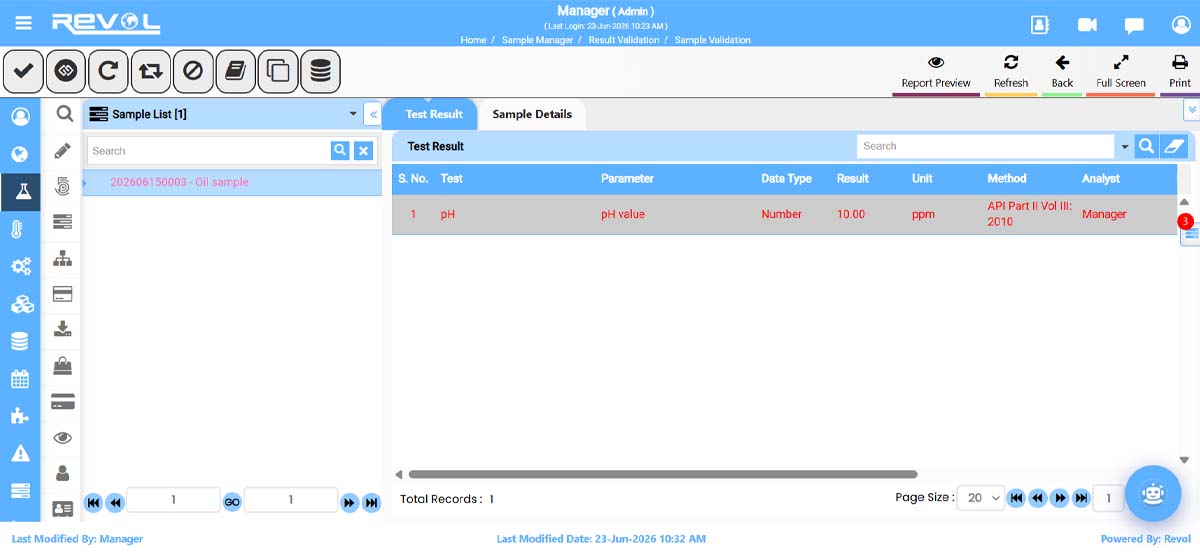Click the download tray icon in sub-sidebar
This screenshot has height=552, width=1200.
[63, 328]
